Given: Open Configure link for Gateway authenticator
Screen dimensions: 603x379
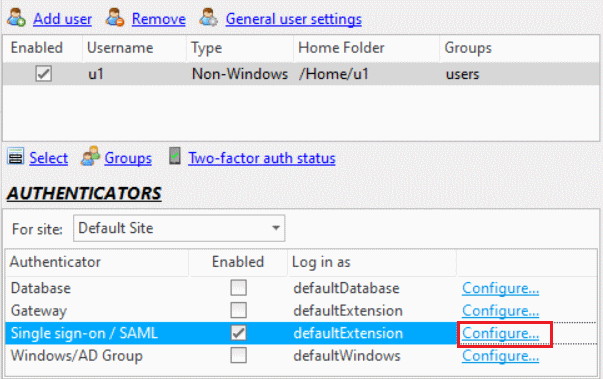Looking at the screenshot, I should tap(500, 311).
